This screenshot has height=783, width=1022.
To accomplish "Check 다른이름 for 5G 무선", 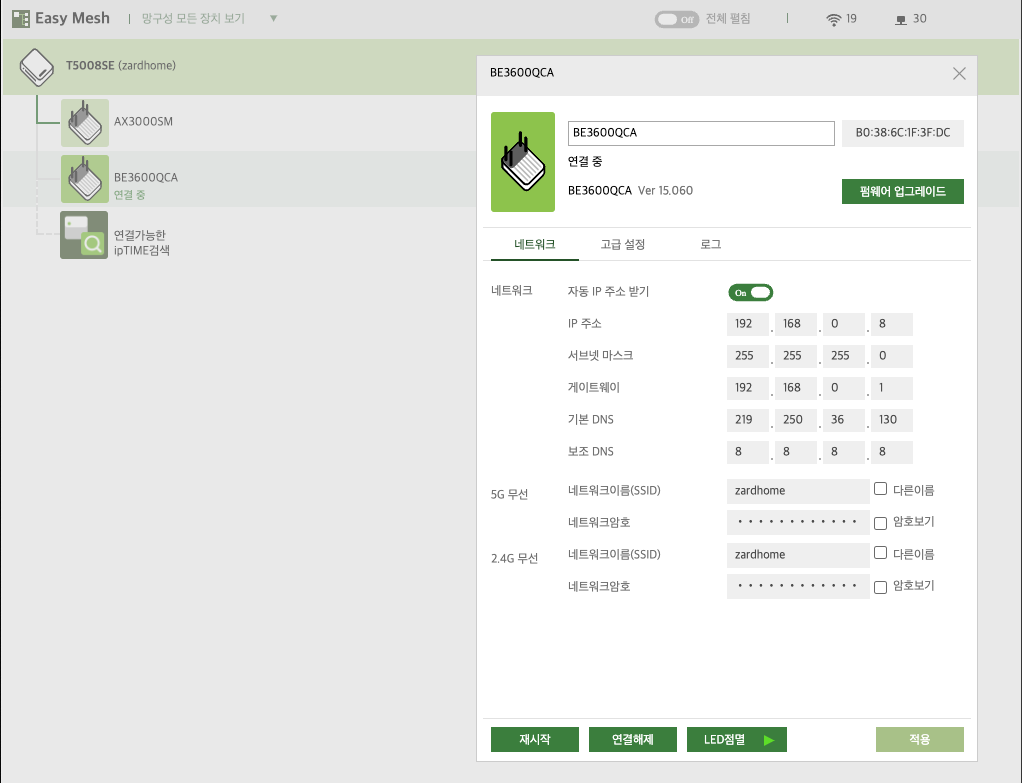I will (881, 489).
